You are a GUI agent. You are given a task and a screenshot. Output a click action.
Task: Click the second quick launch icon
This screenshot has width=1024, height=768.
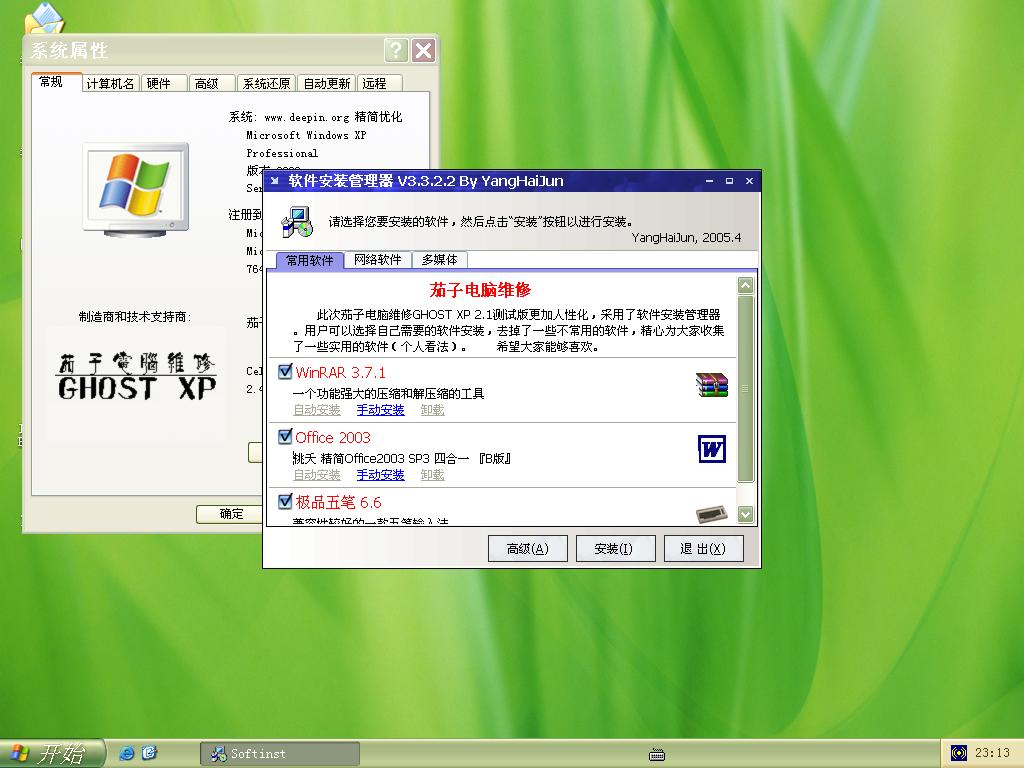coord(150,753)
